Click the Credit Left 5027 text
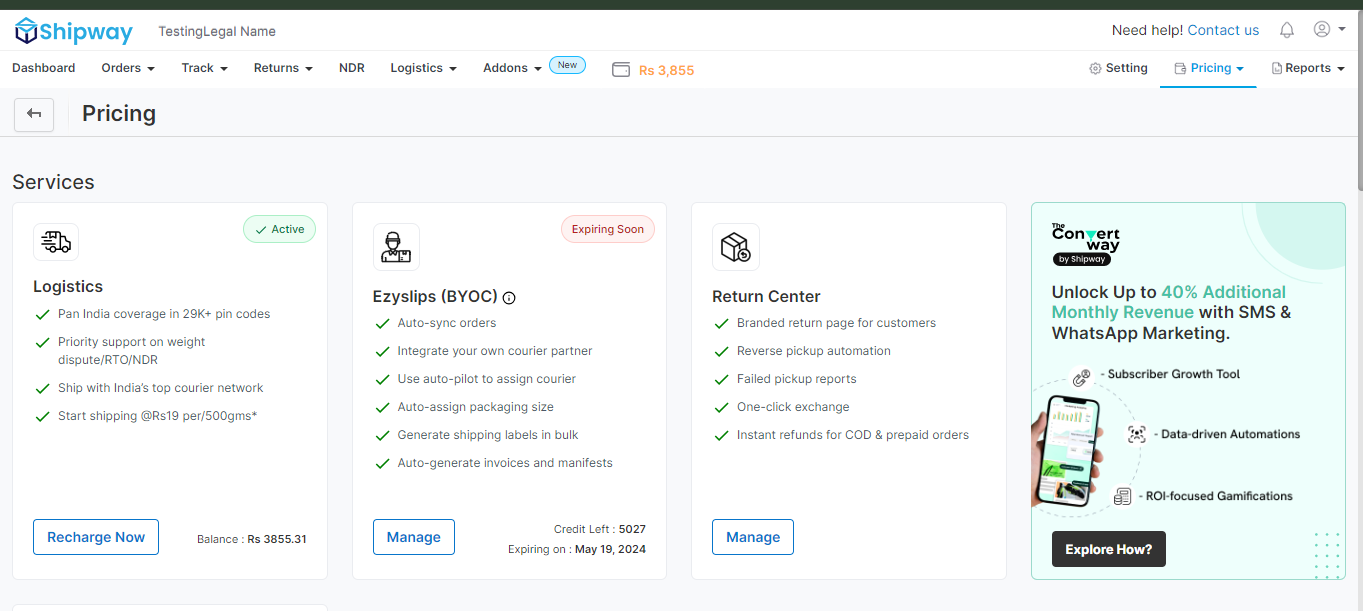The image size is (1363, 611). (600, 529)
